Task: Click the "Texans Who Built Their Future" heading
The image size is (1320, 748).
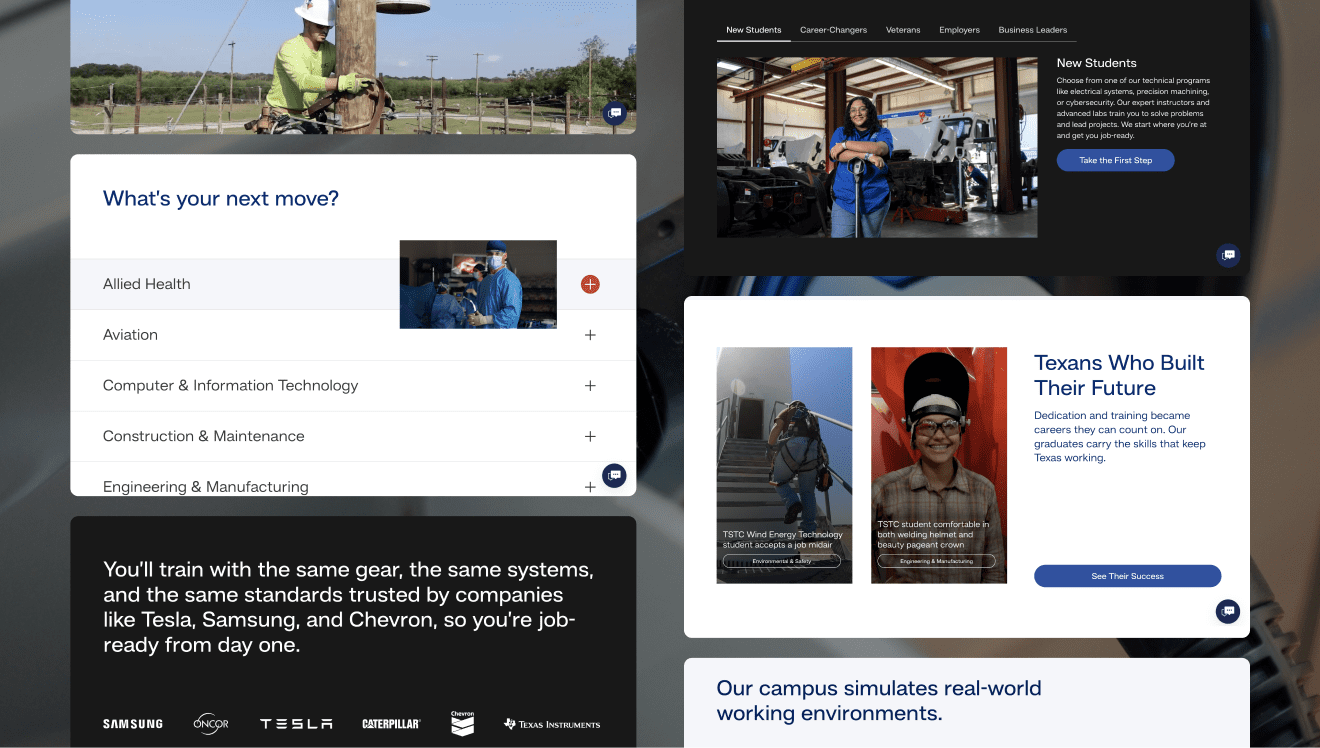Action: click(1119, 375)
